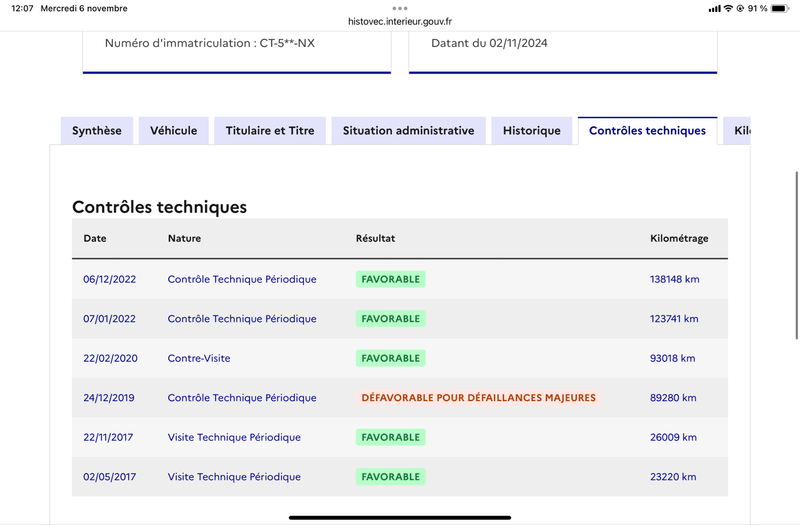Tap the histovec.interieur.gouv.fr address bar
The width and height of the screenshot is (800, 525).
tap(399, 21)
